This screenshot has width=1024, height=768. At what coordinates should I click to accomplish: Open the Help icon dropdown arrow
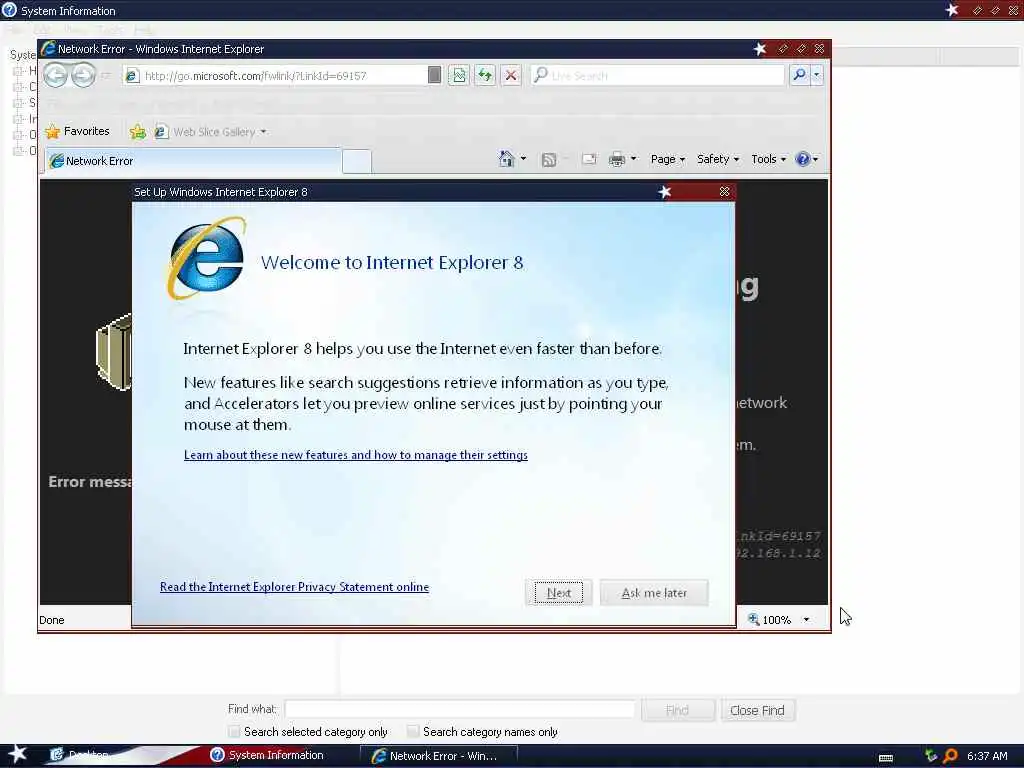[x=815, y=159]
